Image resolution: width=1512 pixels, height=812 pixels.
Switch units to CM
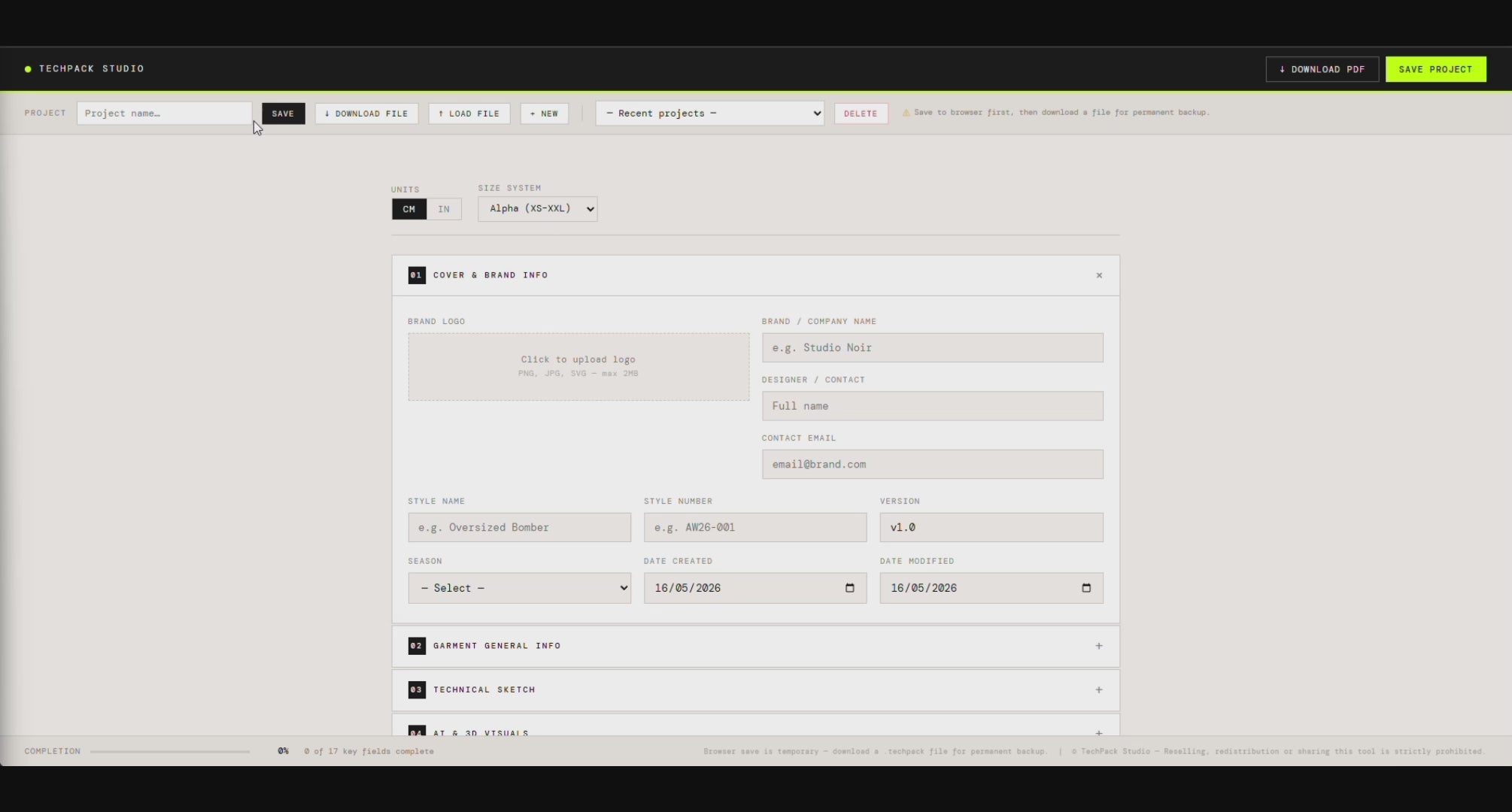pos(409,209)
